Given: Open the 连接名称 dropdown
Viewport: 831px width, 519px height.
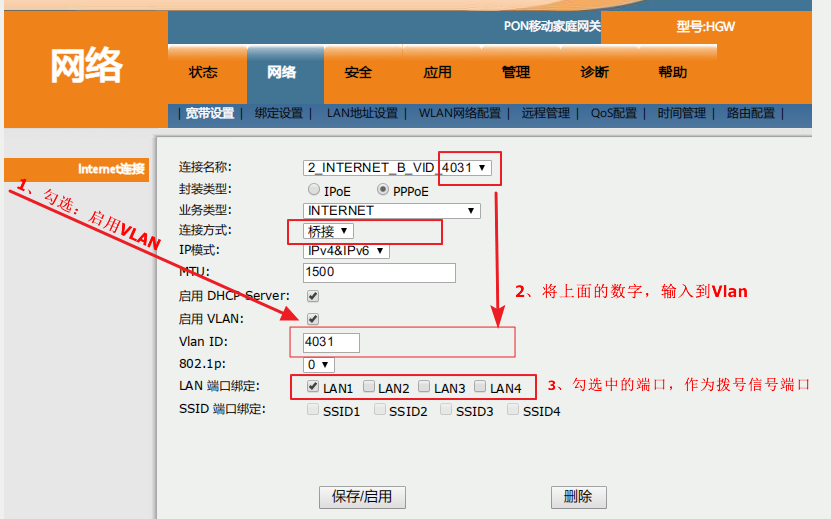Looking at the screenshot, I should 397,168.
